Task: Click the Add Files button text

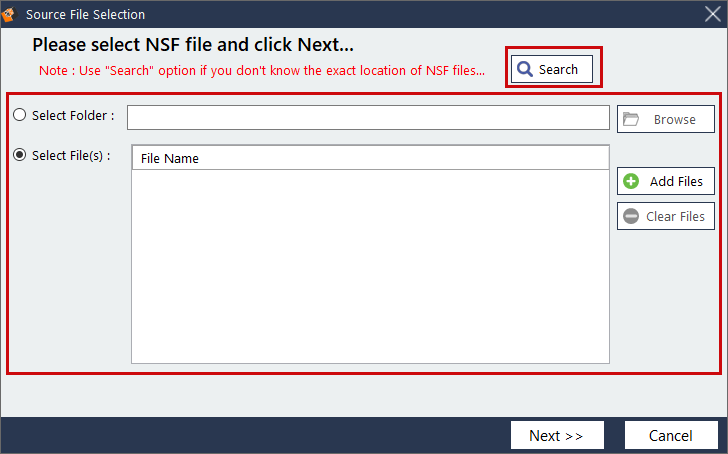Action: pyautogui.click(x=676, y=182)
